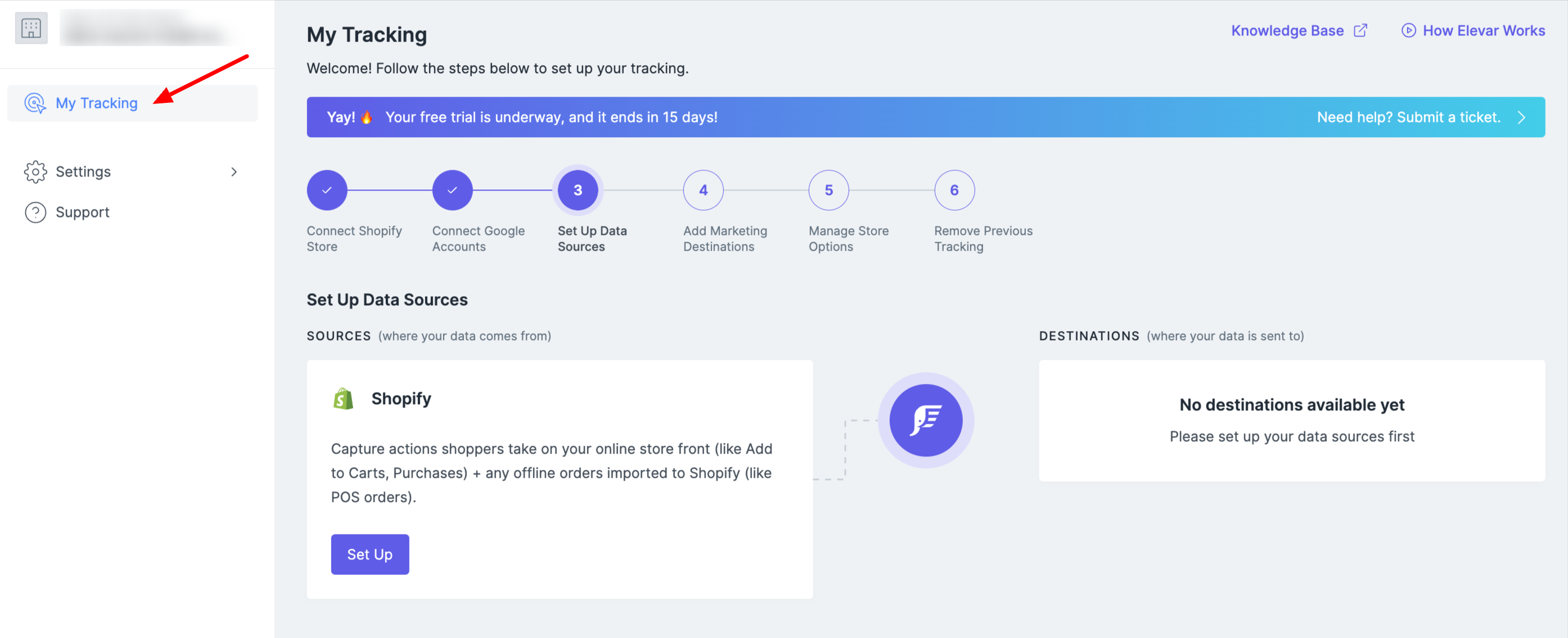
Task: Click the Support question mark icon
Action: coord(35,212)
